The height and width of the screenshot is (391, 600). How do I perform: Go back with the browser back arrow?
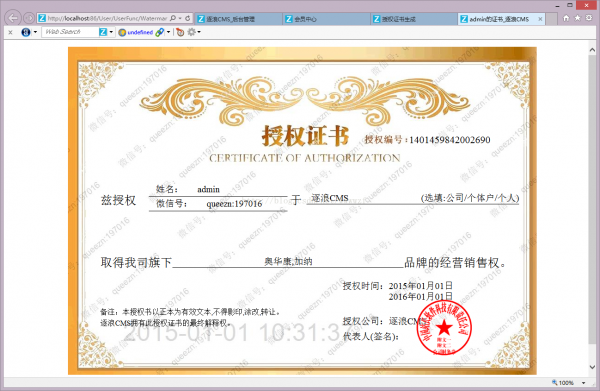coord(13,18)
